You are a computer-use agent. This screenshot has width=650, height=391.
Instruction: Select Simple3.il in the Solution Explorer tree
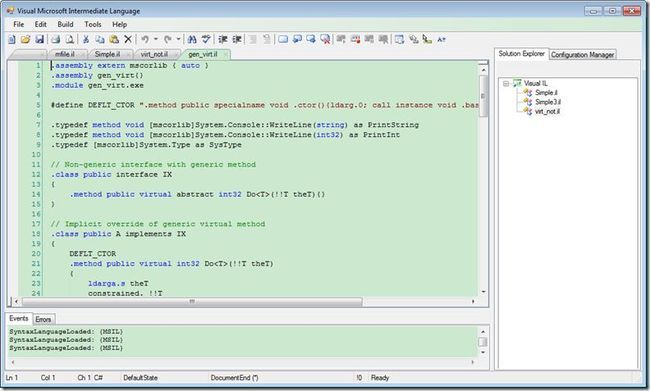pos(548,102)
